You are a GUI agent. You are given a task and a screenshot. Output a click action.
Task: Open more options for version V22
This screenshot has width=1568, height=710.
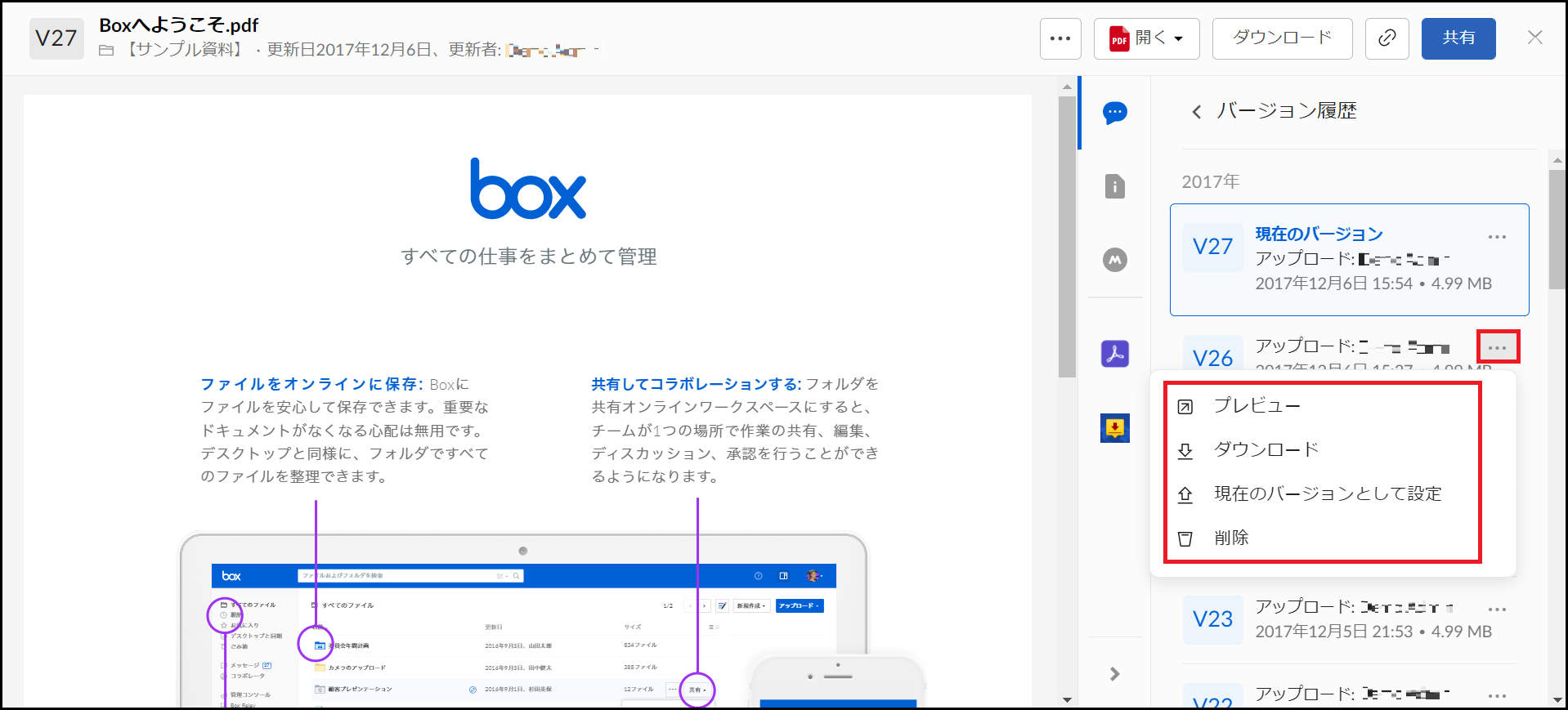tap(1497, 696)
